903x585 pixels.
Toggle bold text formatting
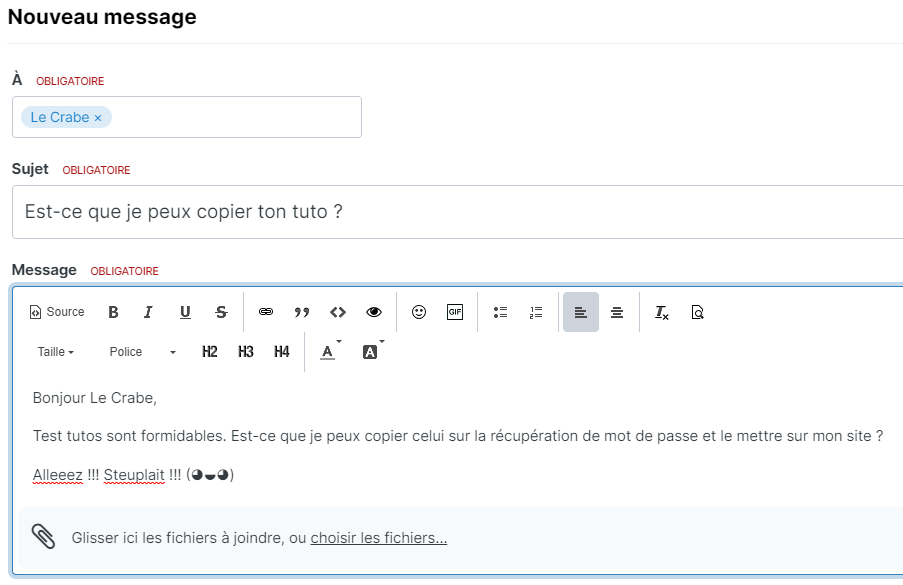click(113, 312)
